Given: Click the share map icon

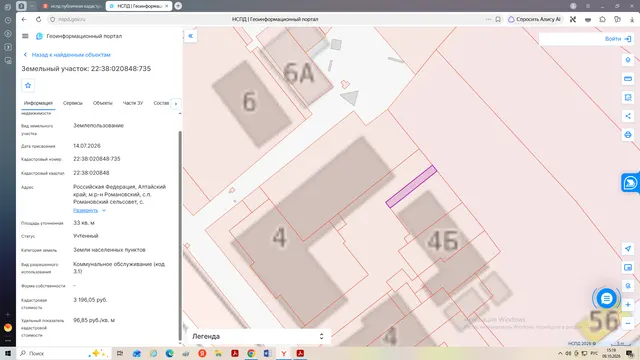Looking at the screenshot, I should click(x=628, y=116).
